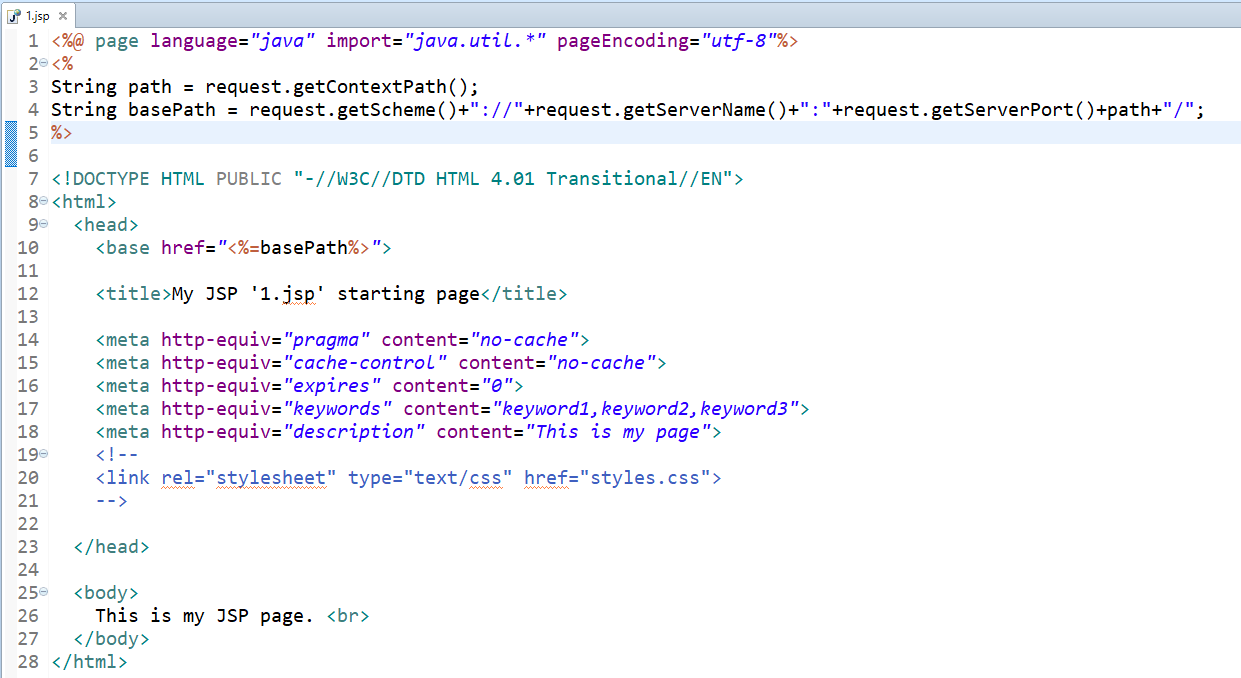Click the closing </html> tag
The width and height of the screenshot is (1241, 678).
pos(89,662)
